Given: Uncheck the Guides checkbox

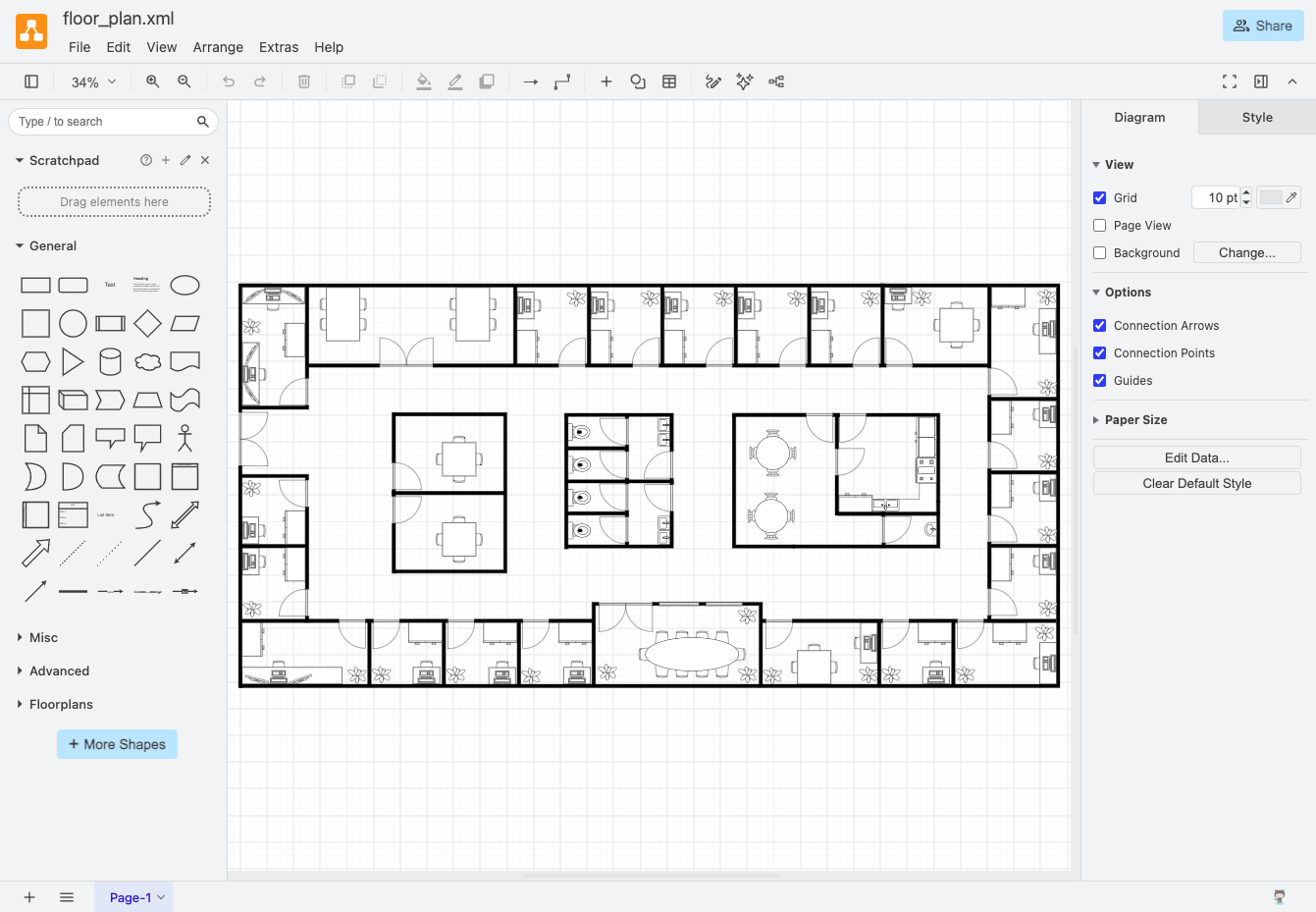Looking at the screenshot, I should 1100,380.
